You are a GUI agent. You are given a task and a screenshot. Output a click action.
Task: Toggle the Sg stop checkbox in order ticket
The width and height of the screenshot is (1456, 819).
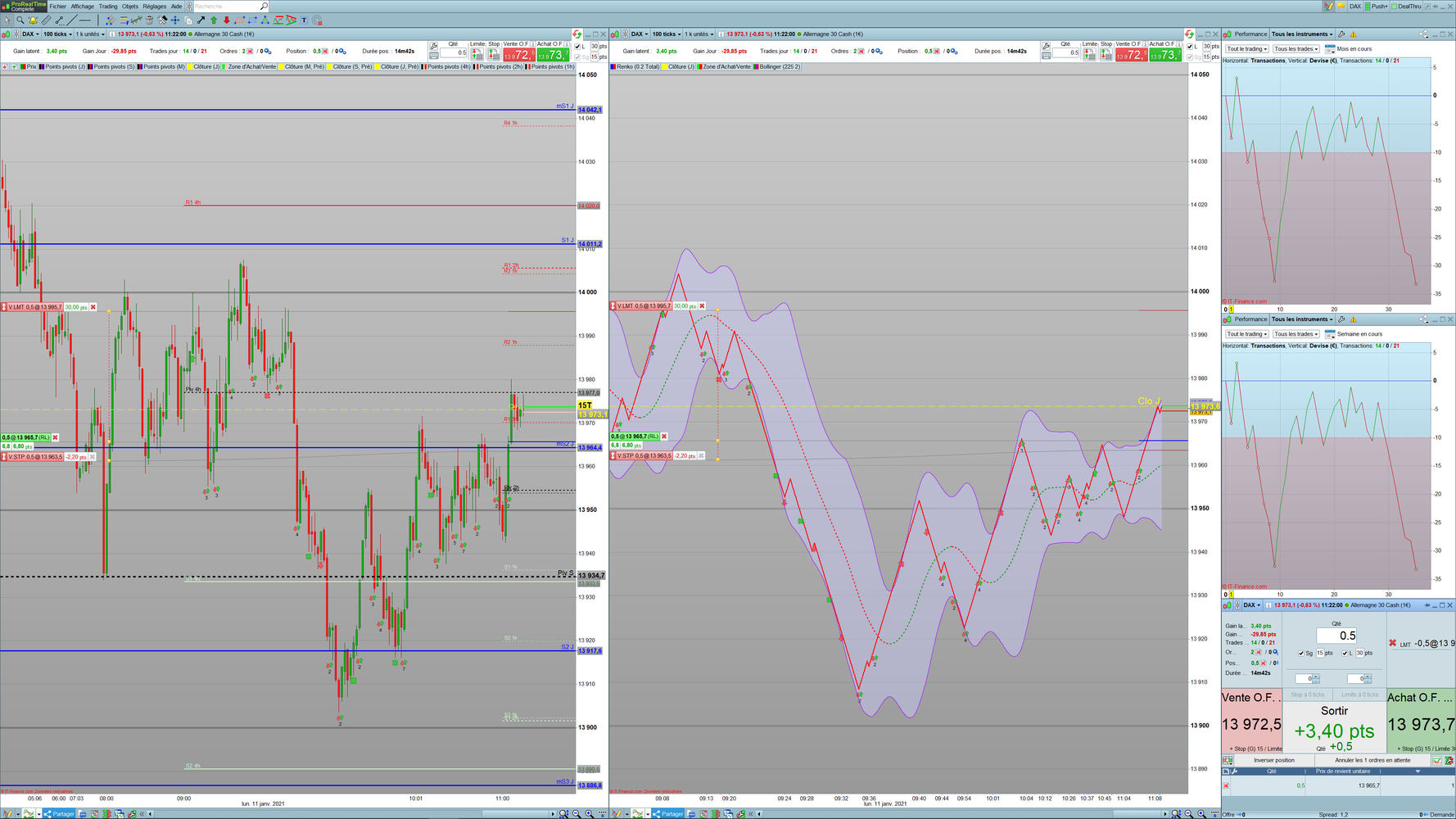[x=1301, y=654]
